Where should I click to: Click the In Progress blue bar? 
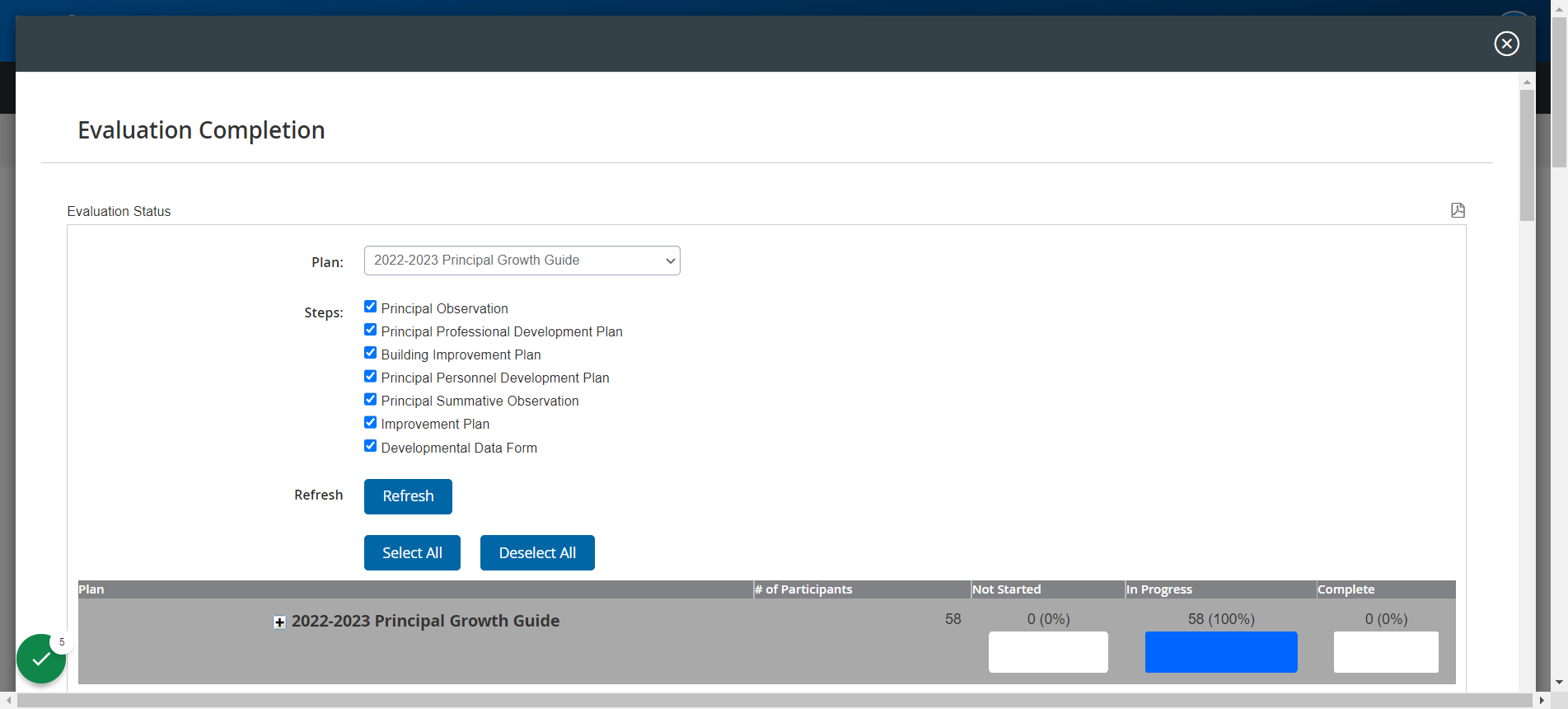click(x=1221, y=652)
